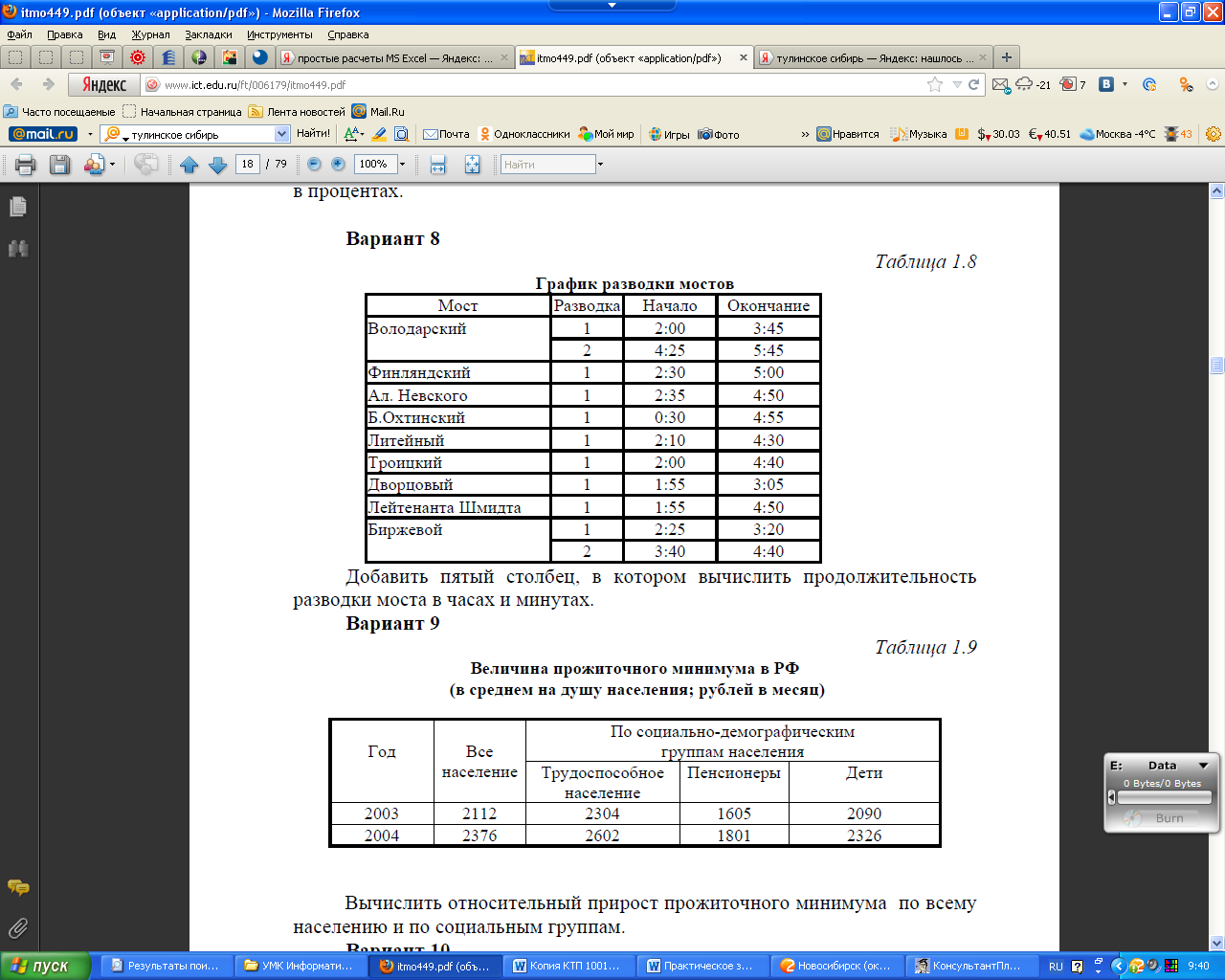Expand the PDF convert tool dropdown arrow

click(x=112, y=165)
